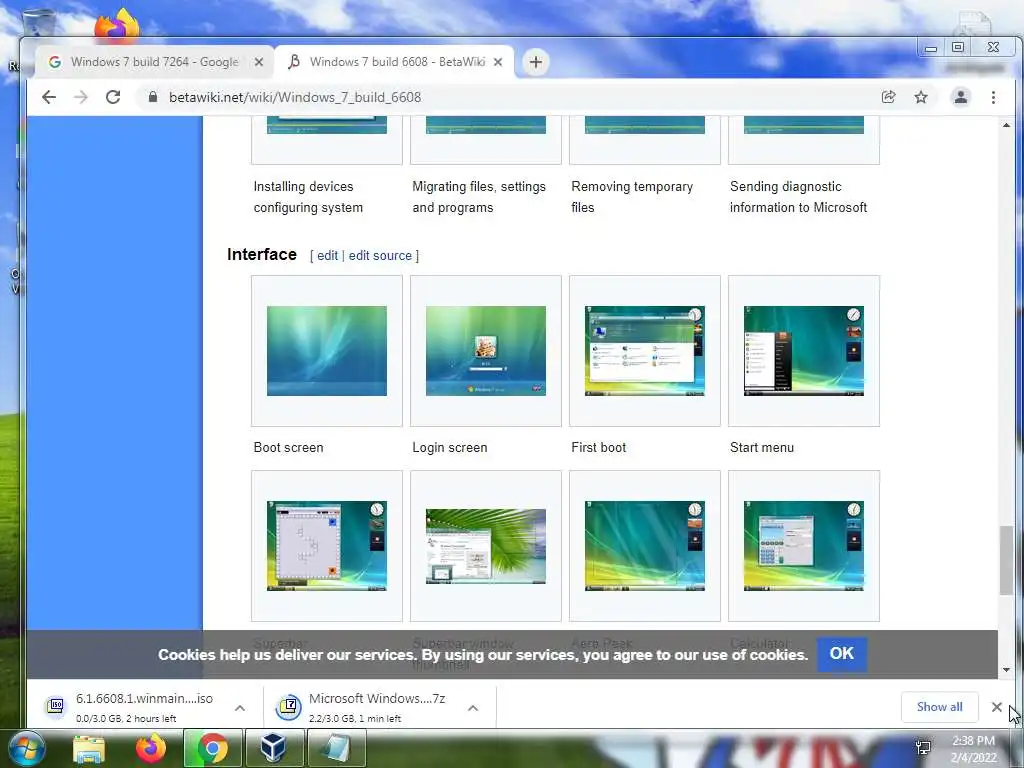Screen dimensions: 1024x768
Task: Open the Start menu screenshot thumbnail
Action: tap(803, 351)
